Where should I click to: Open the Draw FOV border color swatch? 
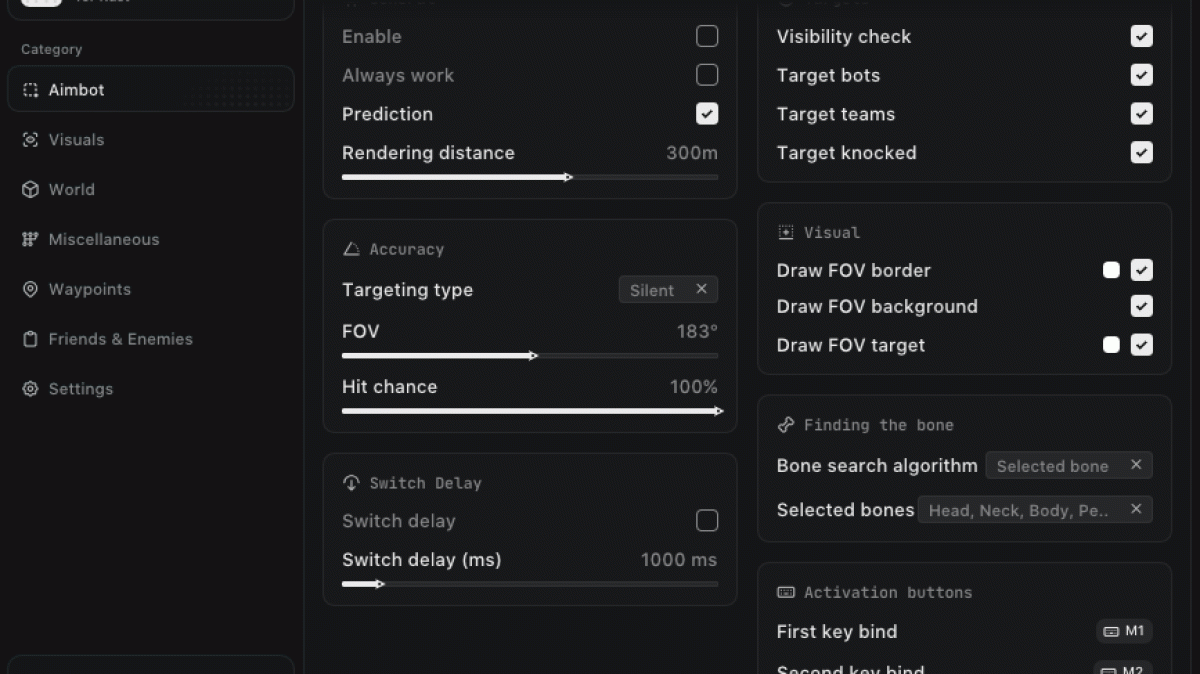1111,270
